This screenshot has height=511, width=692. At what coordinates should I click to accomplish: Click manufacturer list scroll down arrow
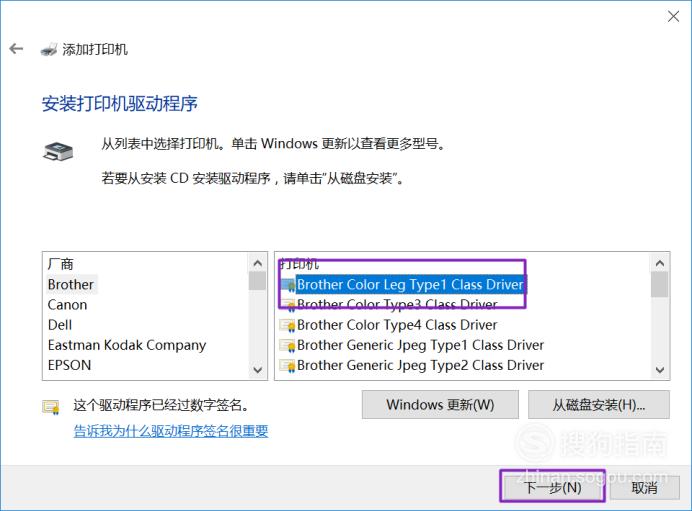click(x=258, y=370)
